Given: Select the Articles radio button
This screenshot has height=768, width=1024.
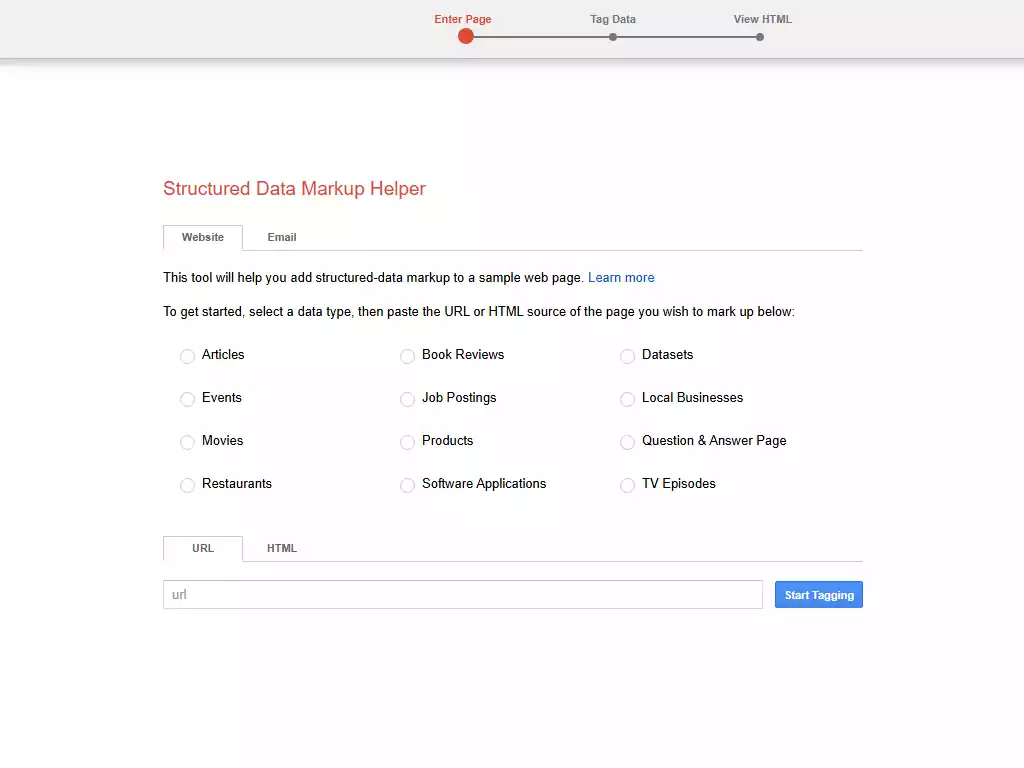Looking at the screenshot, I should tap(187, 357).
